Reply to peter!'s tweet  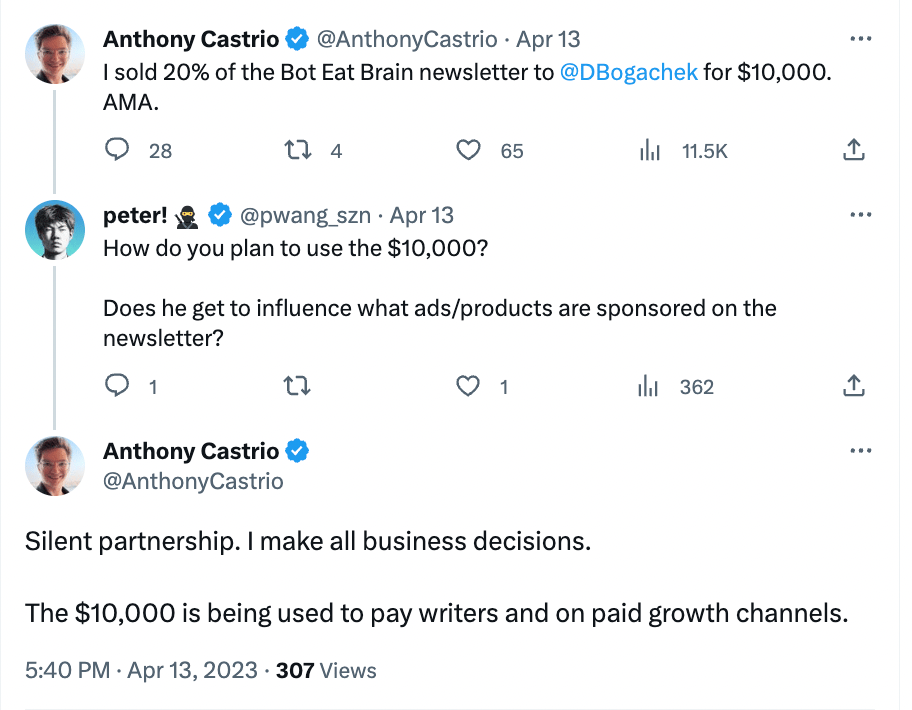click(119, 386)
